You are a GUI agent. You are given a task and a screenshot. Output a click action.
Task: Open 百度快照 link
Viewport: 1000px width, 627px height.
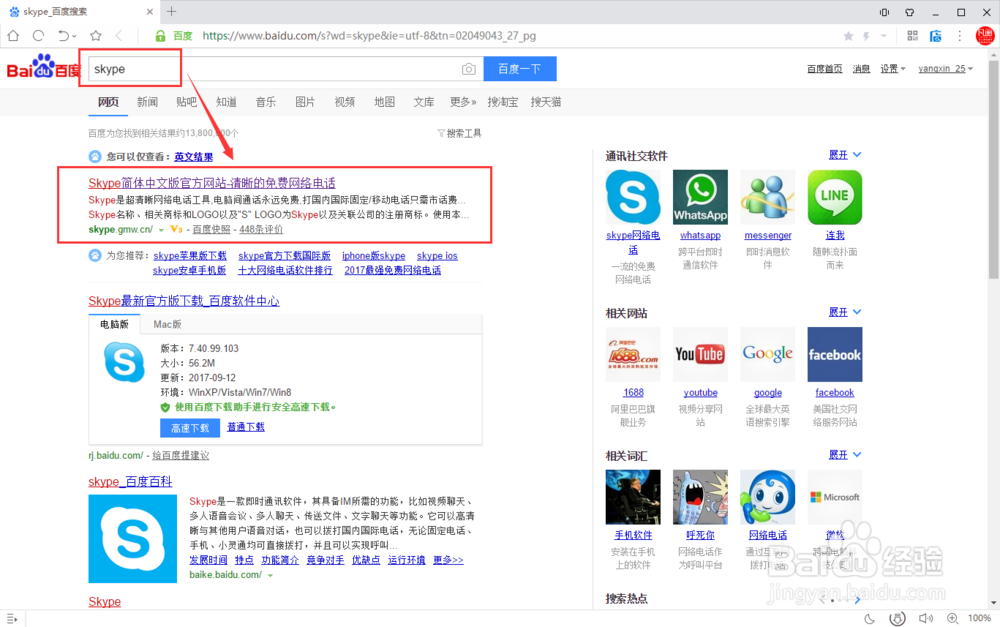click(211, 230)
